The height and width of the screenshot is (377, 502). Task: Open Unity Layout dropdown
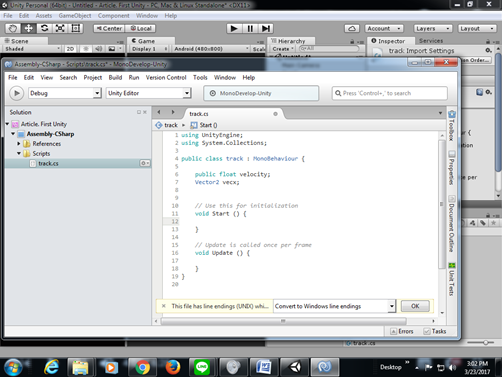pos(477,29)
